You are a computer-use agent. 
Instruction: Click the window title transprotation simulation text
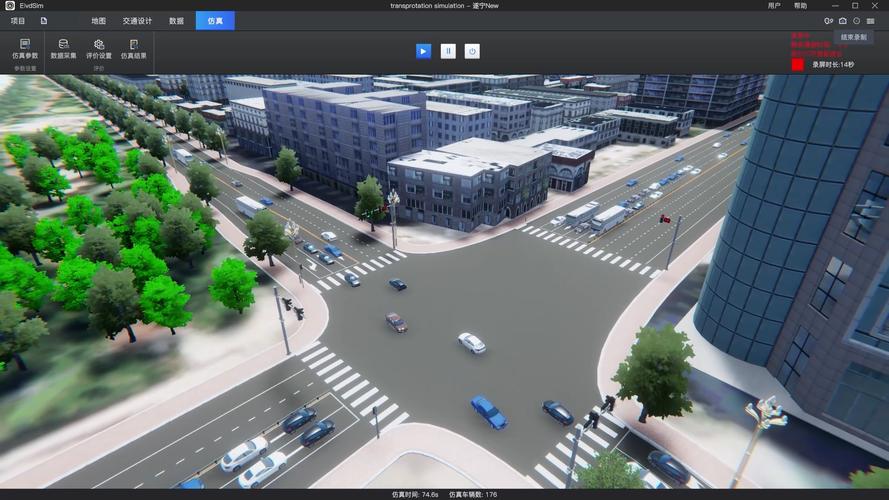(427, 6)
